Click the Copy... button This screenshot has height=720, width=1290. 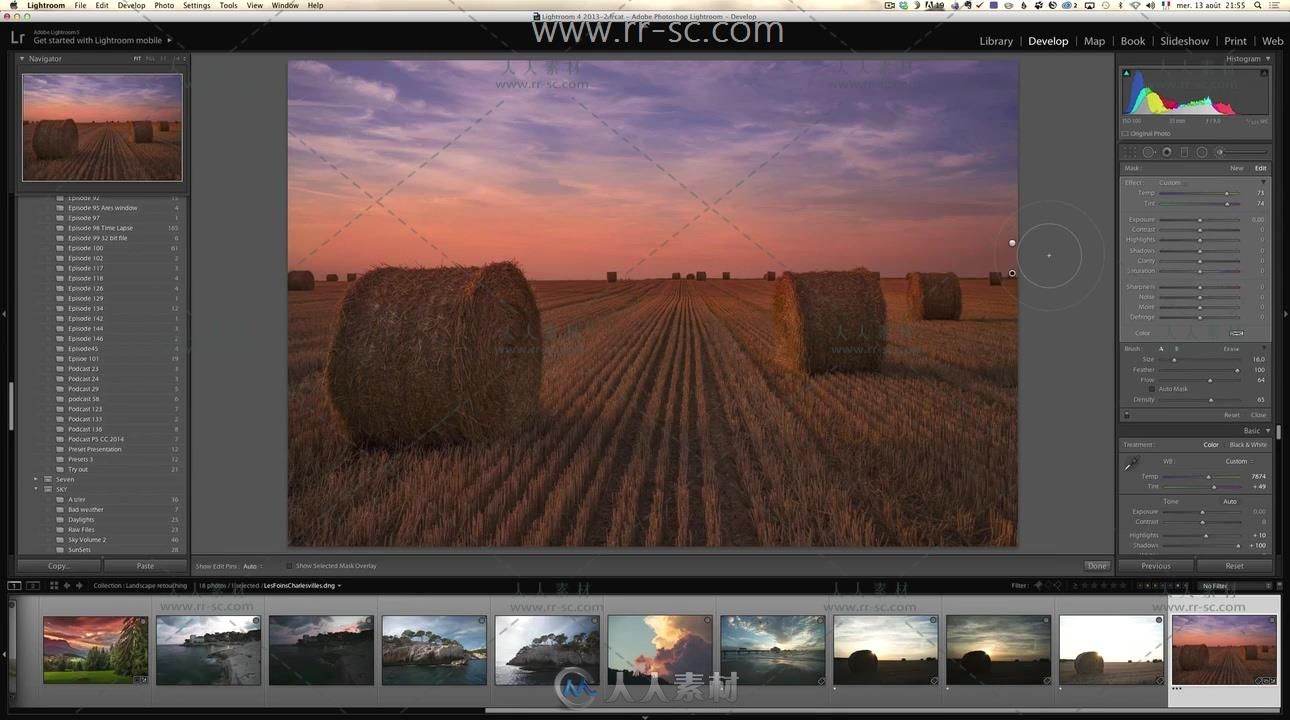(x=59, y=566)
